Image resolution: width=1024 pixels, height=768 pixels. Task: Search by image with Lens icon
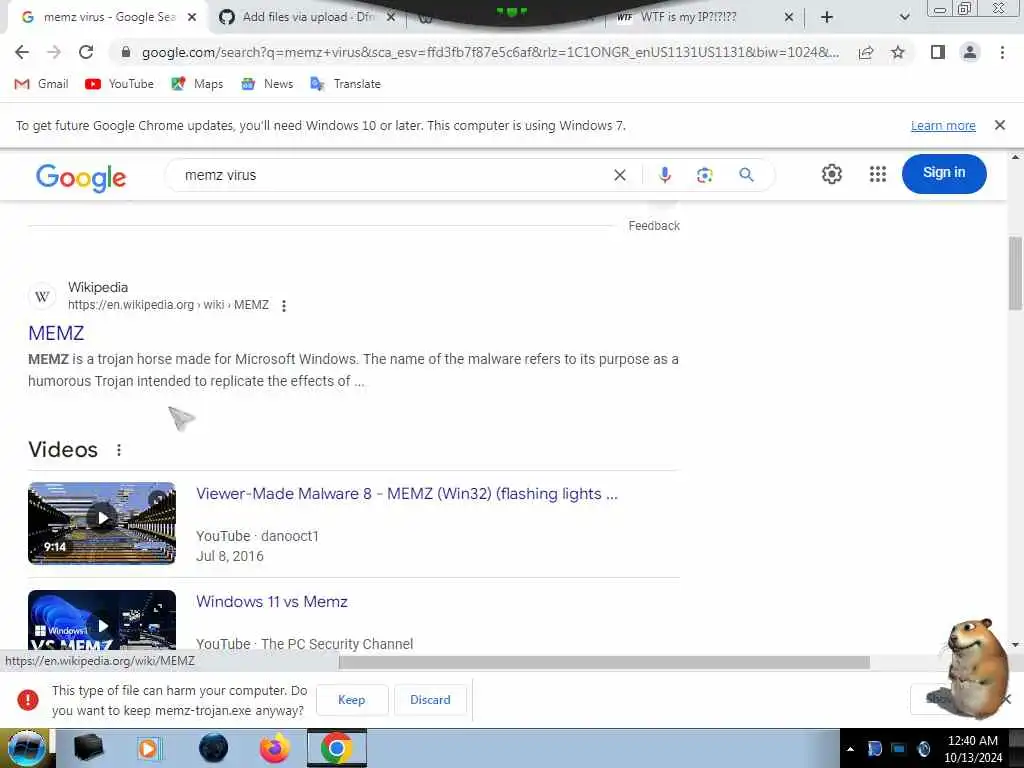pyautogui.click(x=705, y=175)
